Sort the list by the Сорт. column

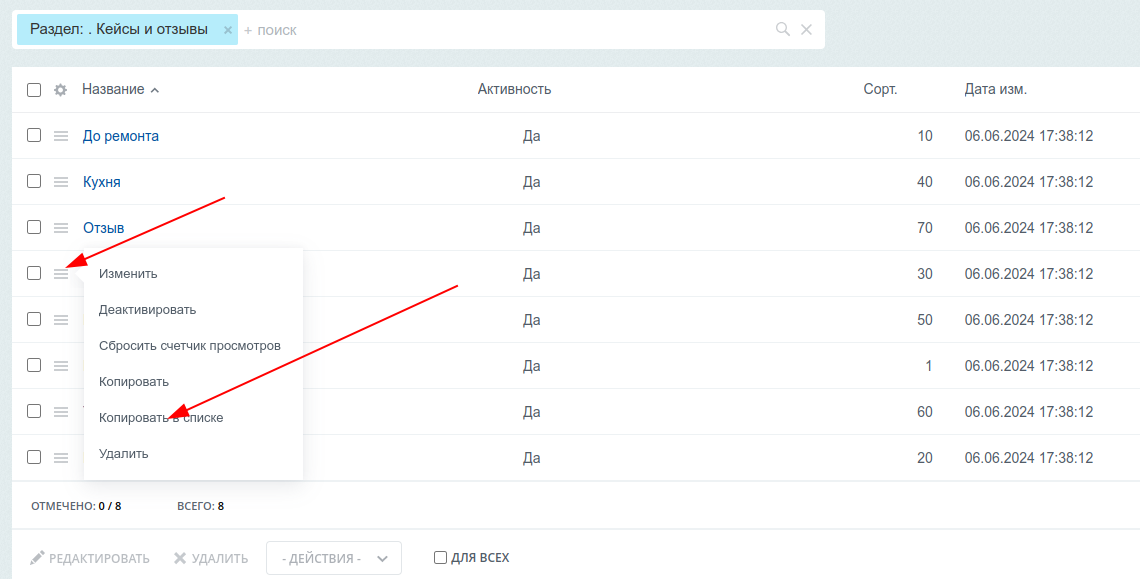pyautogui.click(x=880, y=89)
